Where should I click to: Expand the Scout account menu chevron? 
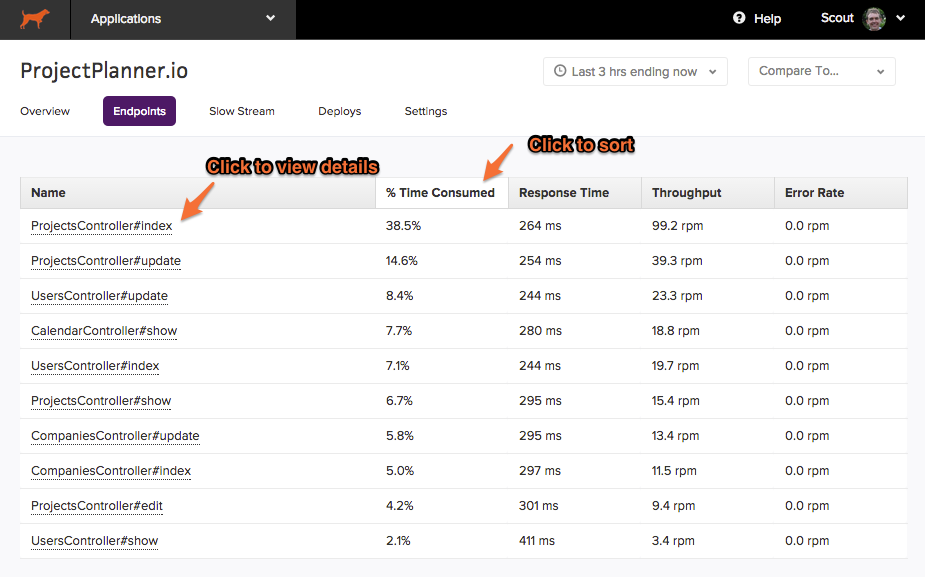(x=900, y=18)
